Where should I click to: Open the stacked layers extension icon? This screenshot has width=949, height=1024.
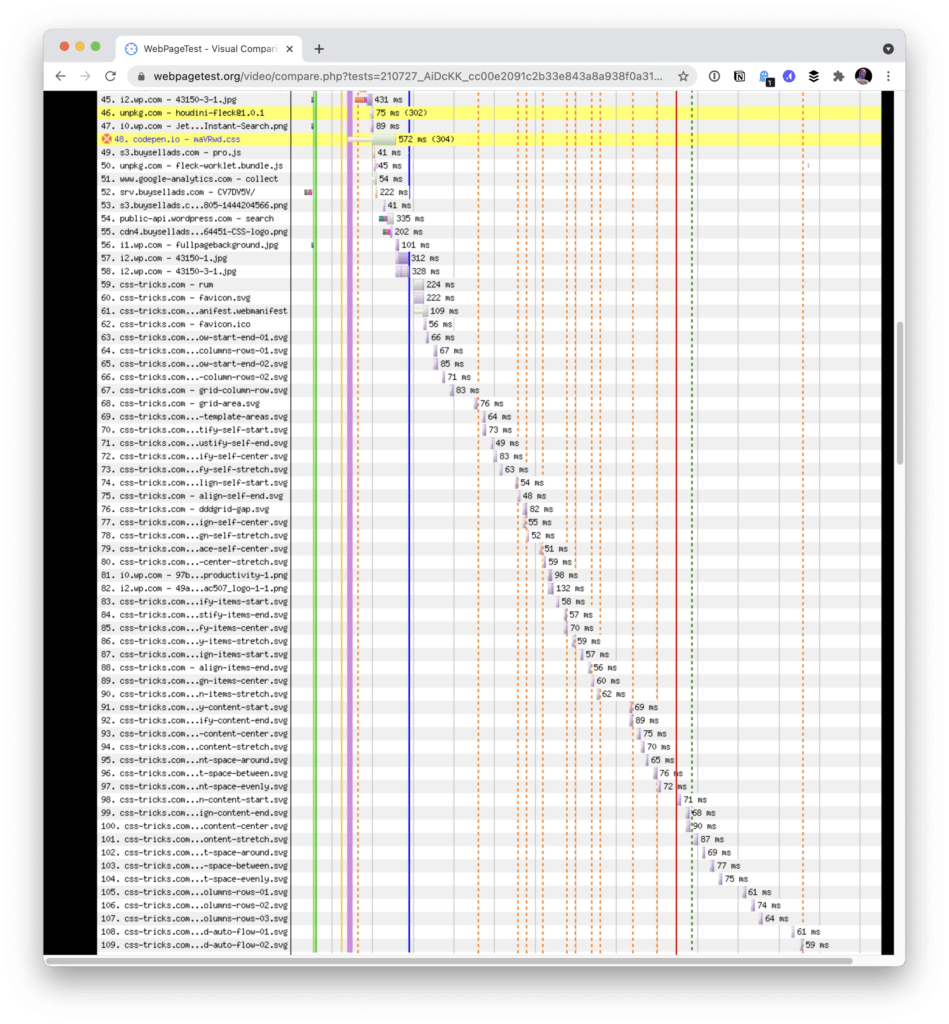(814, 76)
